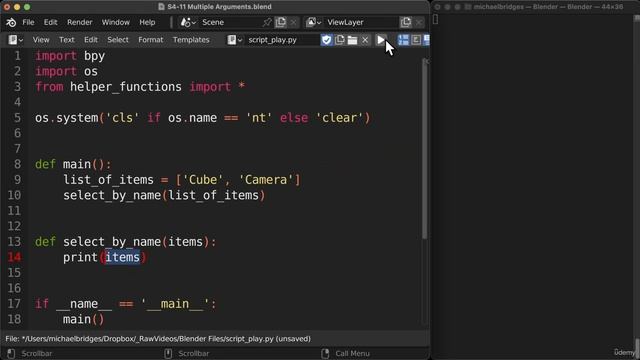Unlink script_play.py text datablock
The image size is (640, 360).
pos(365,40)
